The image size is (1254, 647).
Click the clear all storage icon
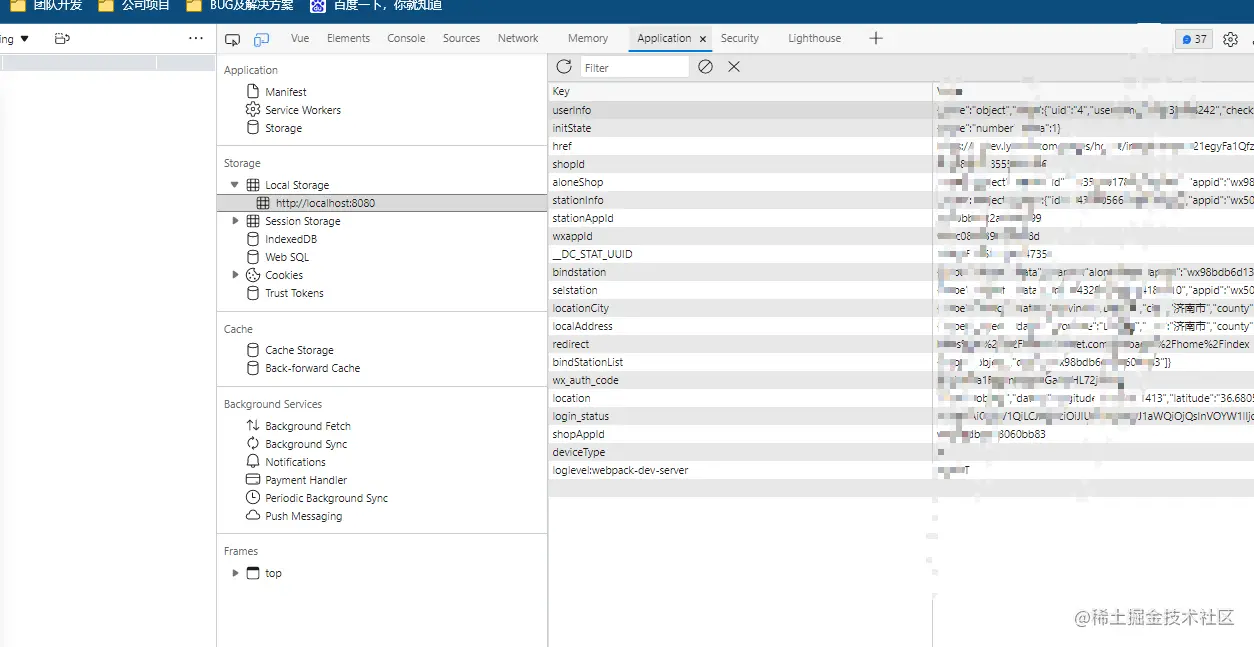[705, 66]
